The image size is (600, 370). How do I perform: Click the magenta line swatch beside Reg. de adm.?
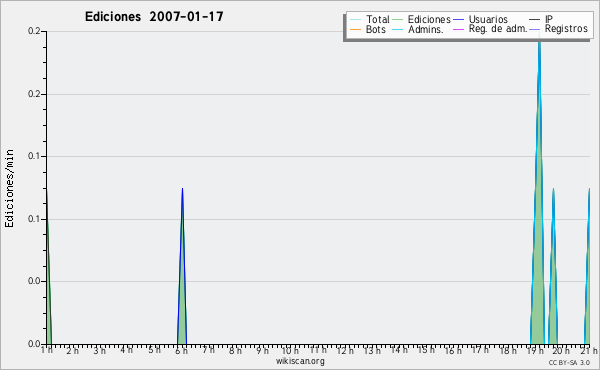pyautogui.click(x=458, y=29)
